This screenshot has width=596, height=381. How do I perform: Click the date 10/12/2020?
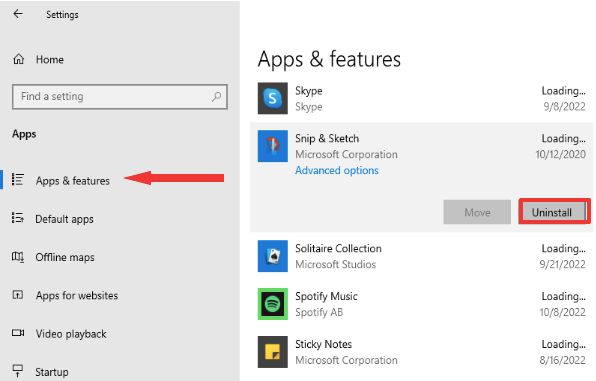(561, 154)
